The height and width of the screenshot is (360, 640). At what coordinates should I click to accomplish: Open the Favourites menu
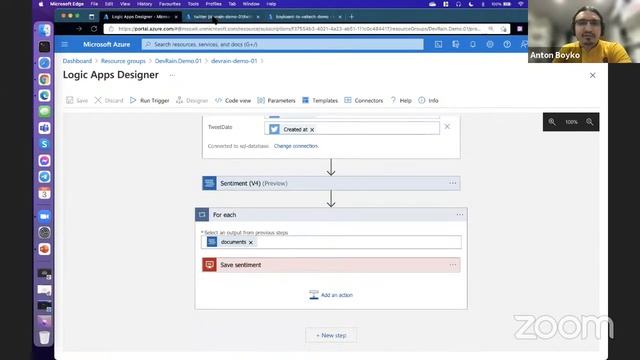click(x=170, y=4)
